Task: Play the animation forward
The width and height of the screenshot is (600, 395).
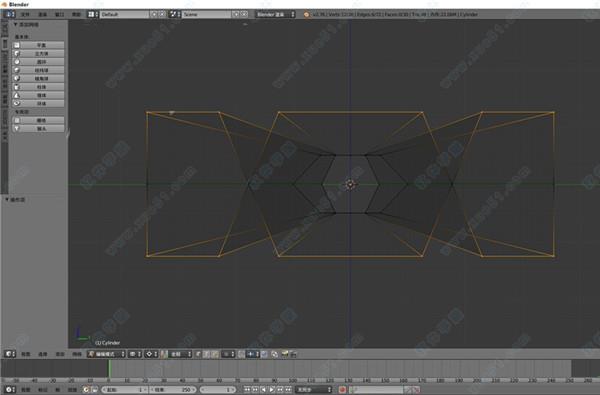Action: (x=272, y=390)
